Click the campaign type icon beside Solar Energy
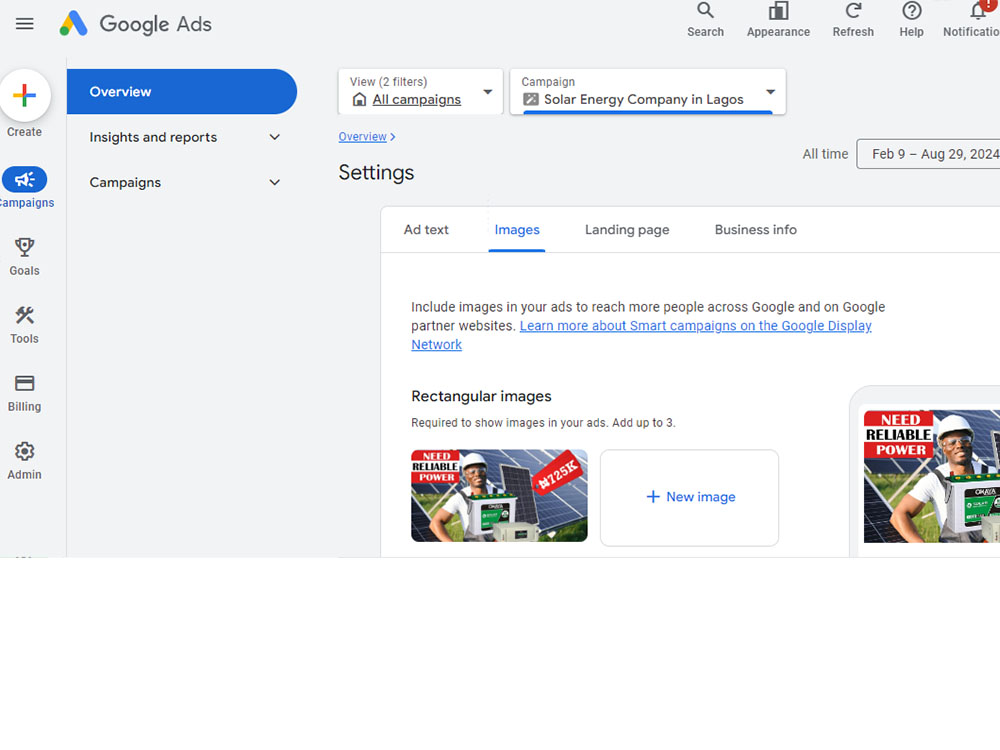The image size is (1000, 750). pyautogui.click(x=531, y=99)
